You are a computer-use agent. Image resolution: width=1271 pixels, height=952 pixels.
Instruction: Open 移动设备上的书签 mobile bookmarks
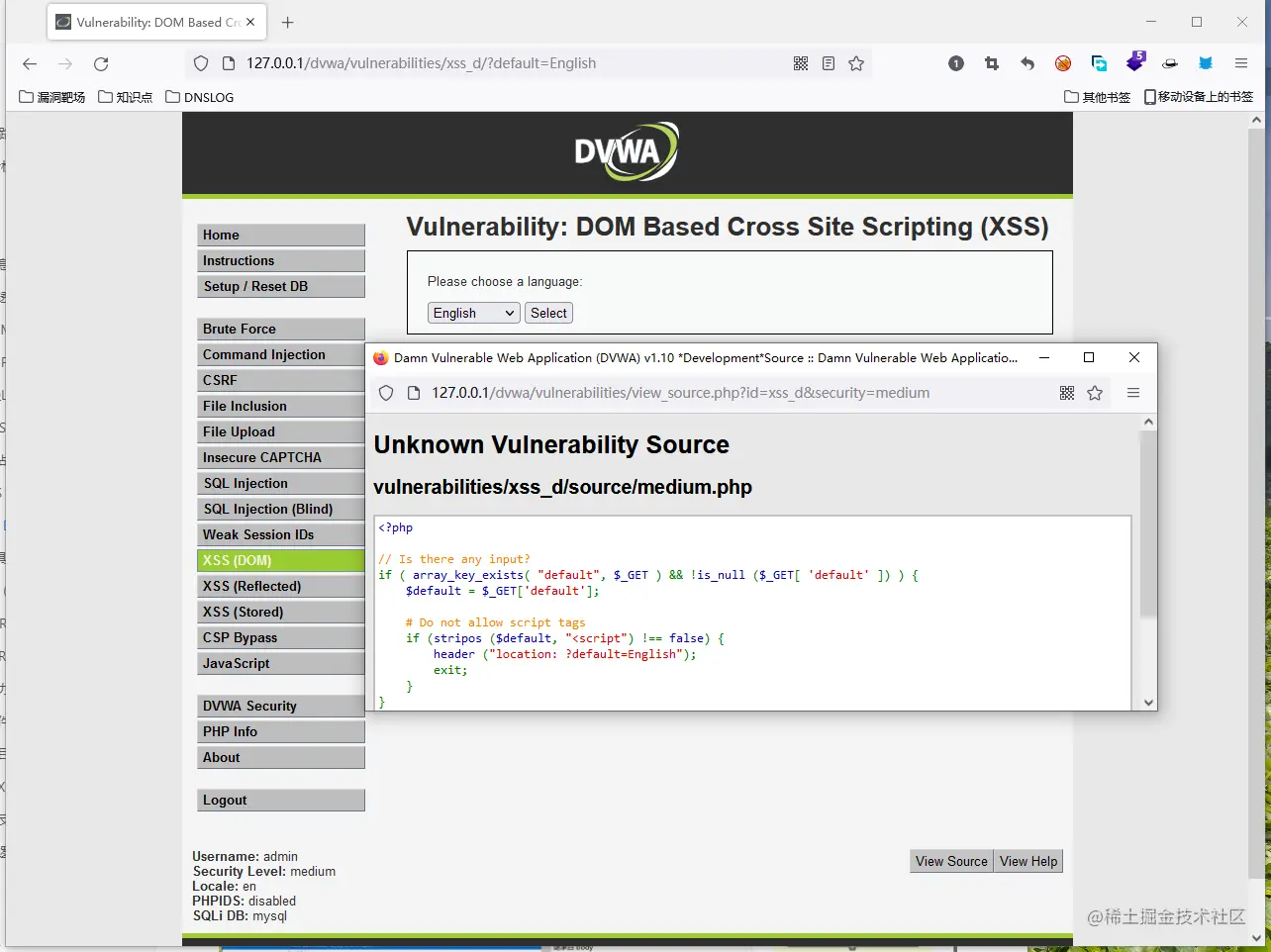point(1199,97)
